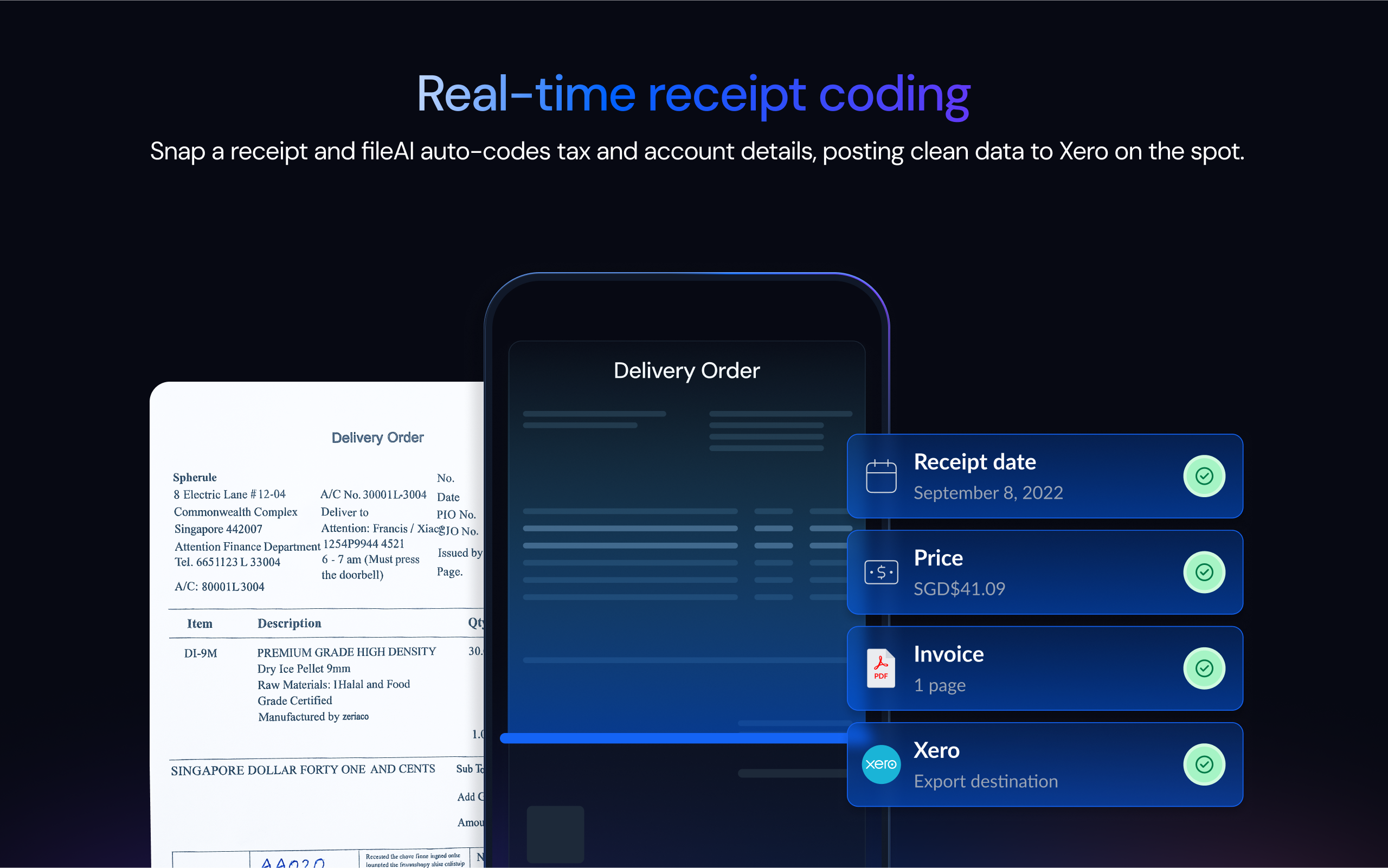Click 'Singapore 442007' on the receipt
This screenshot has height=868, width=1388.
[x=218, y=529]
